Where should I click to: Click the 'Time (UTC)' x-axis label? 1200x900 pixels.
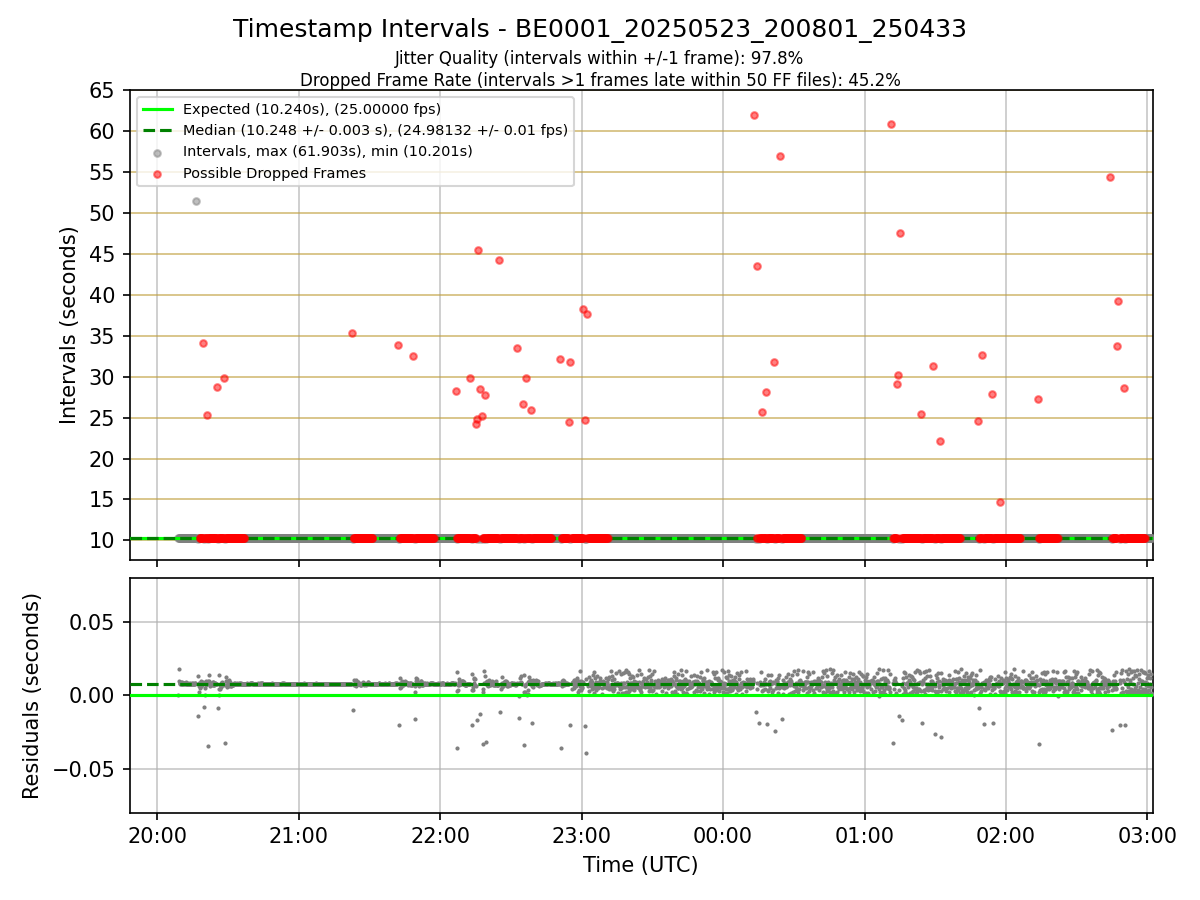point(641,865)
